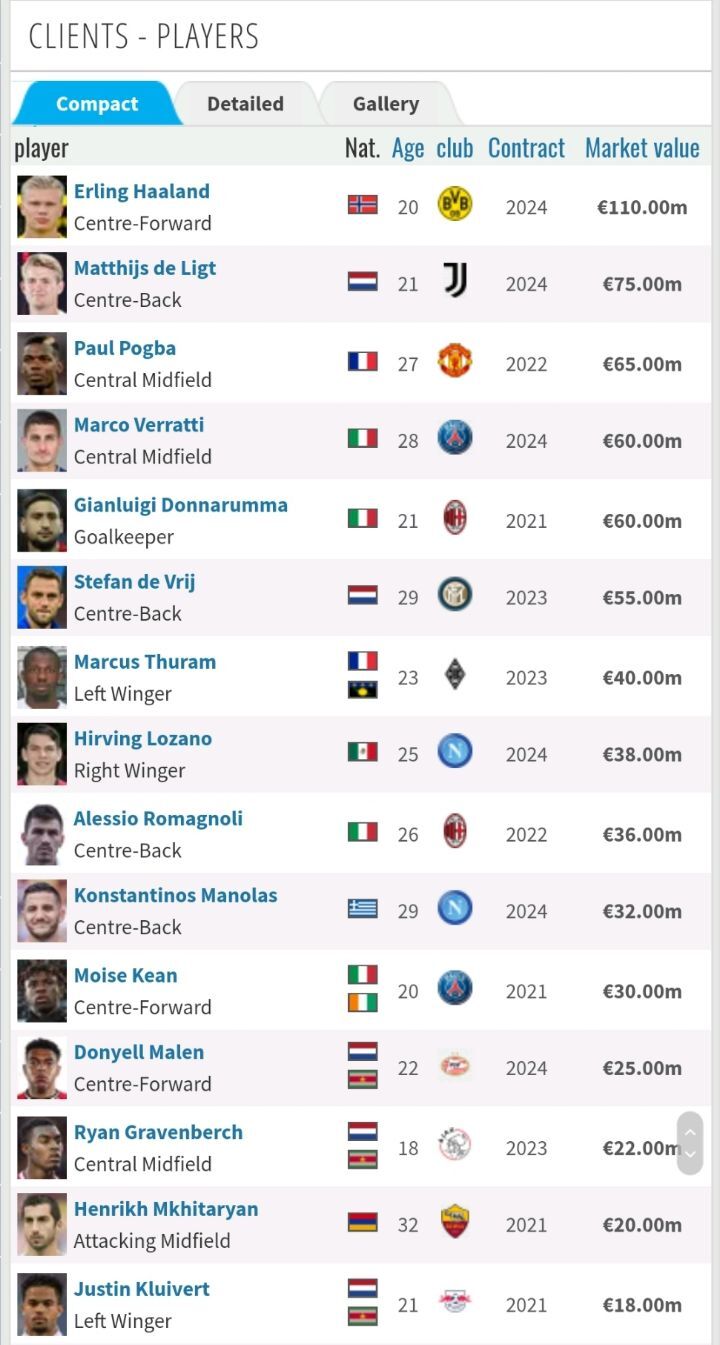Click RB Leipzig logo for Kluivert
The height and width of the screenshot is (1345, 720).
pyautogui.click(x=455, y=1302)
